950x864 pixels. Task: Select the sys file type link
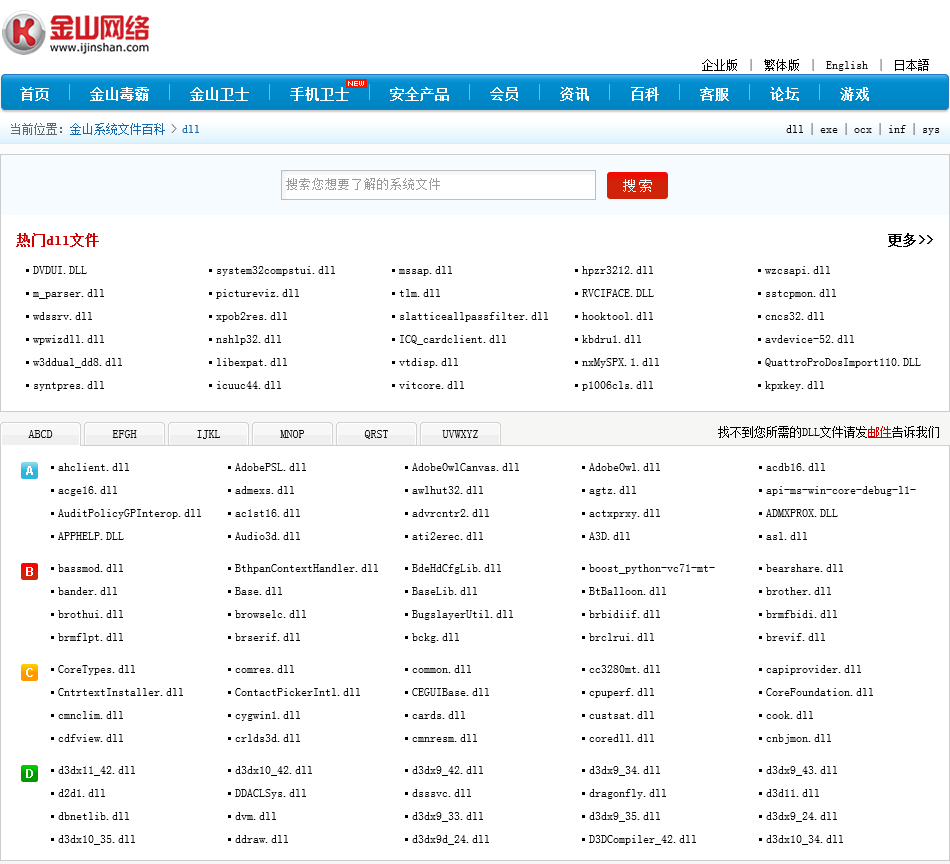[x=931, y=130]
